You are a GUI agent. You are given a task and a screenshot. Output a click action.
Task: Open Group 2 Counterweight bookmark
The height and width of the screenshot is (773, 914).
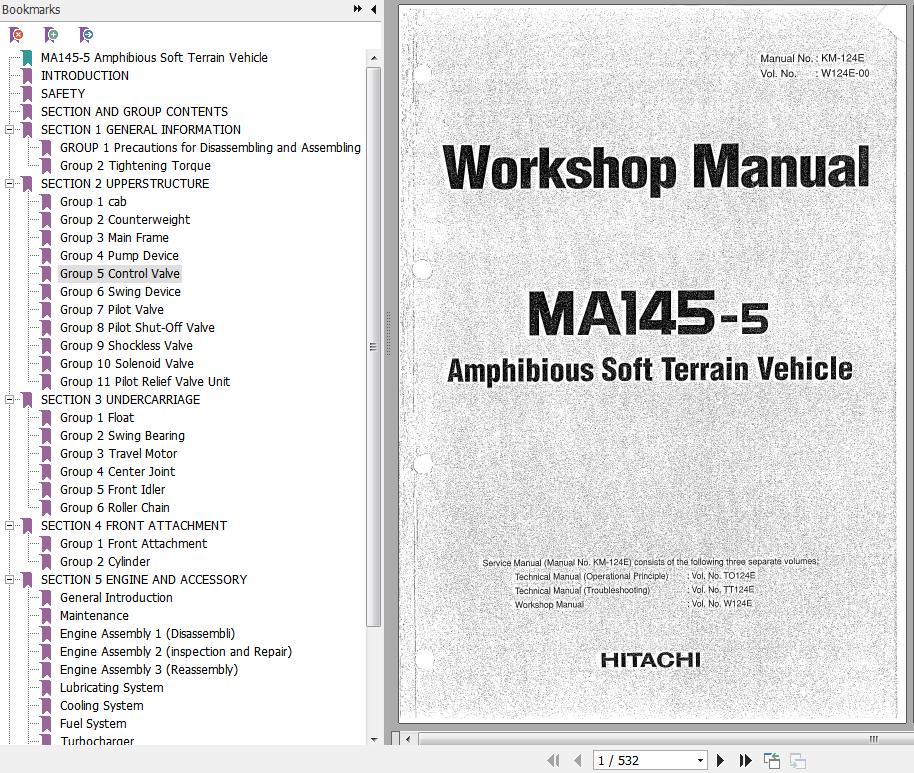coord(125,220)
